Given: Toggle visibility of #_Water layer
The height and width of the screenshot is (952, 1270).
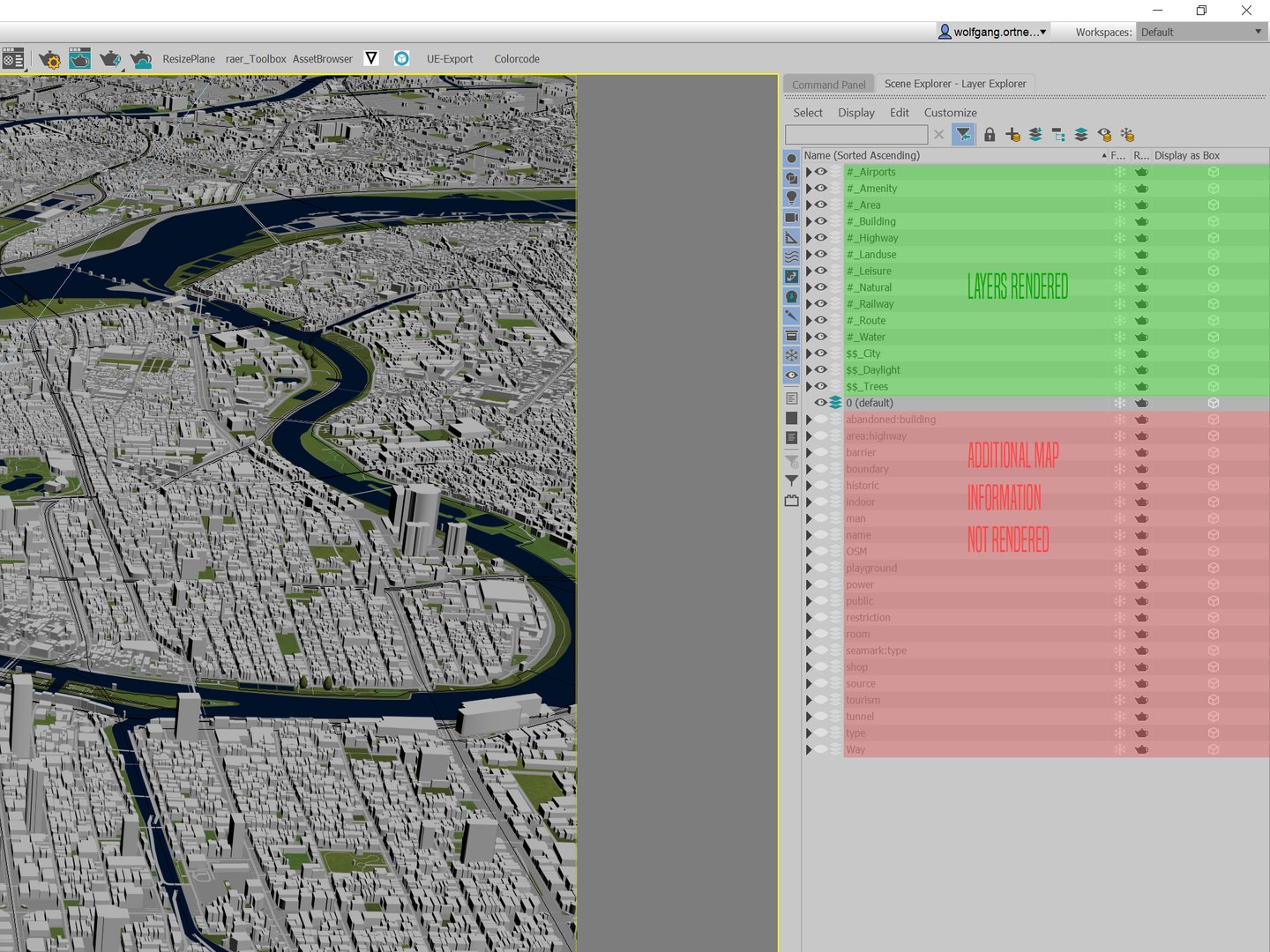Looking at the screenshot, I should 821,337.
